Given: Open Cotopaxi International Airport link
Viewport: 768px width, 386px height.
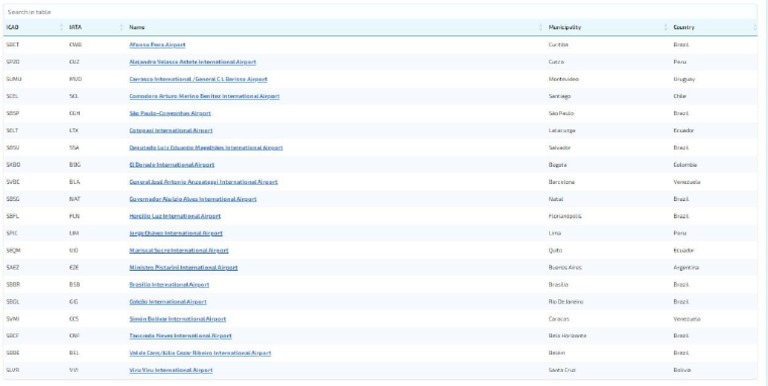Looking at the screenshot, I should 171,130.
